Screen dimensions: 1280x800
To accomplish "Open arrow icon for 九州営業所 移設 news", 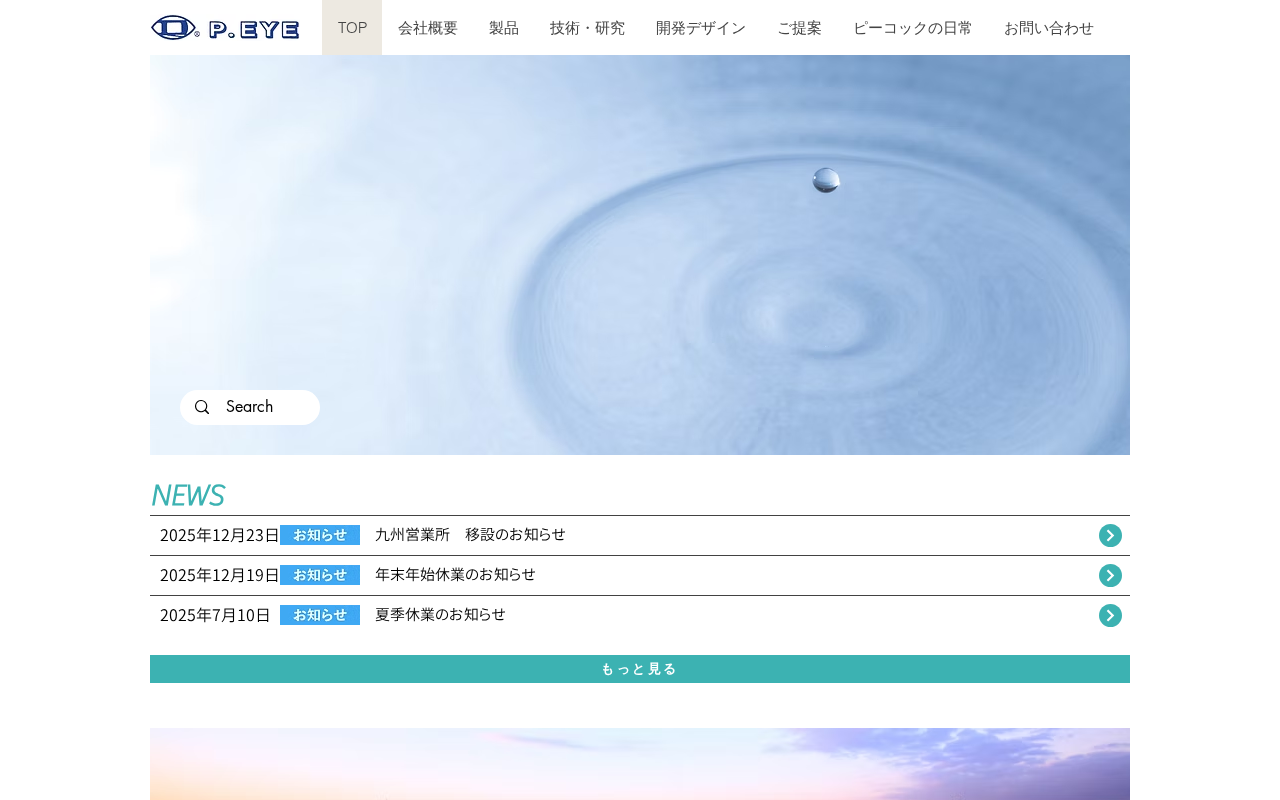I will (x=1110, y=535).
